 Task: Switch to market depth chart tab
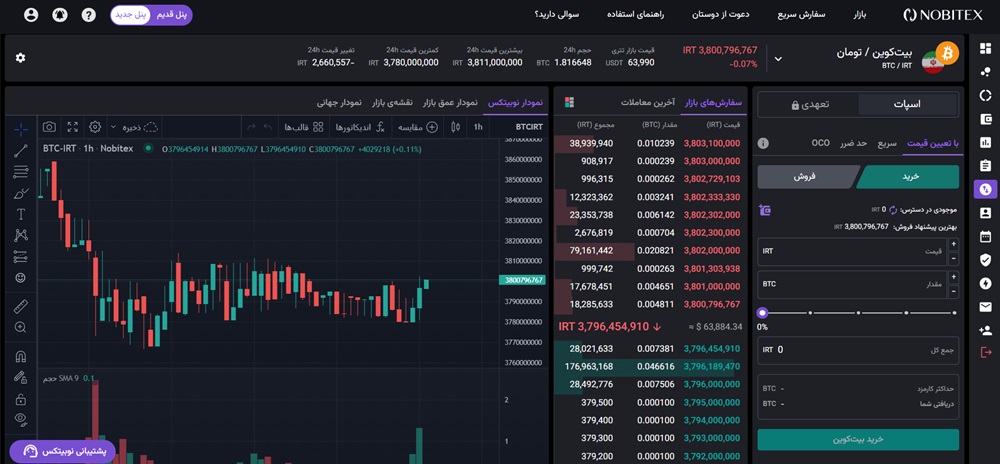[450, 103]
